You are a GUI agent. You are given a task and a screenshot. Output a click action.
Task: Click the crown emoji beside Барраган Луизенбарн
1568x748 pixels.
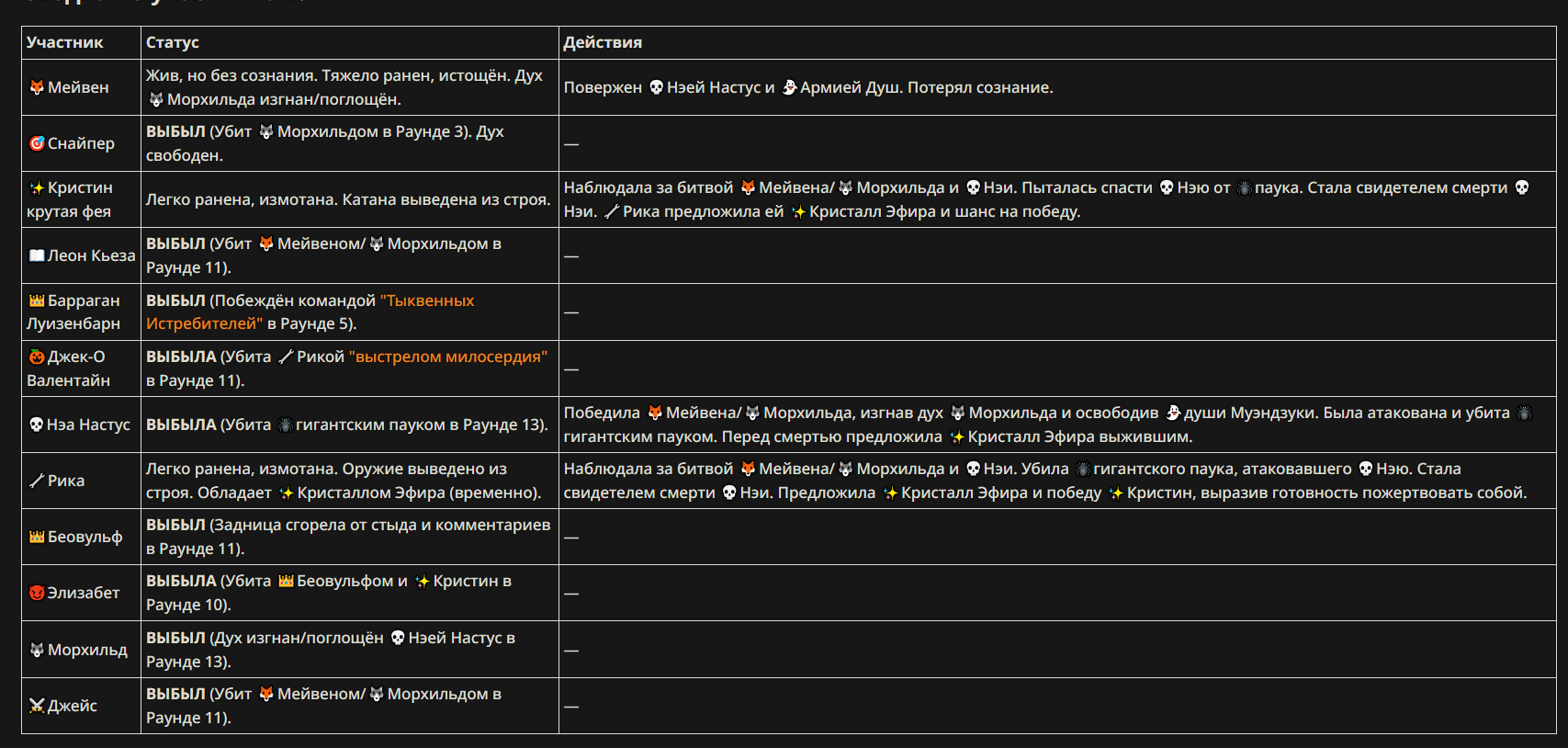point(37,300)
